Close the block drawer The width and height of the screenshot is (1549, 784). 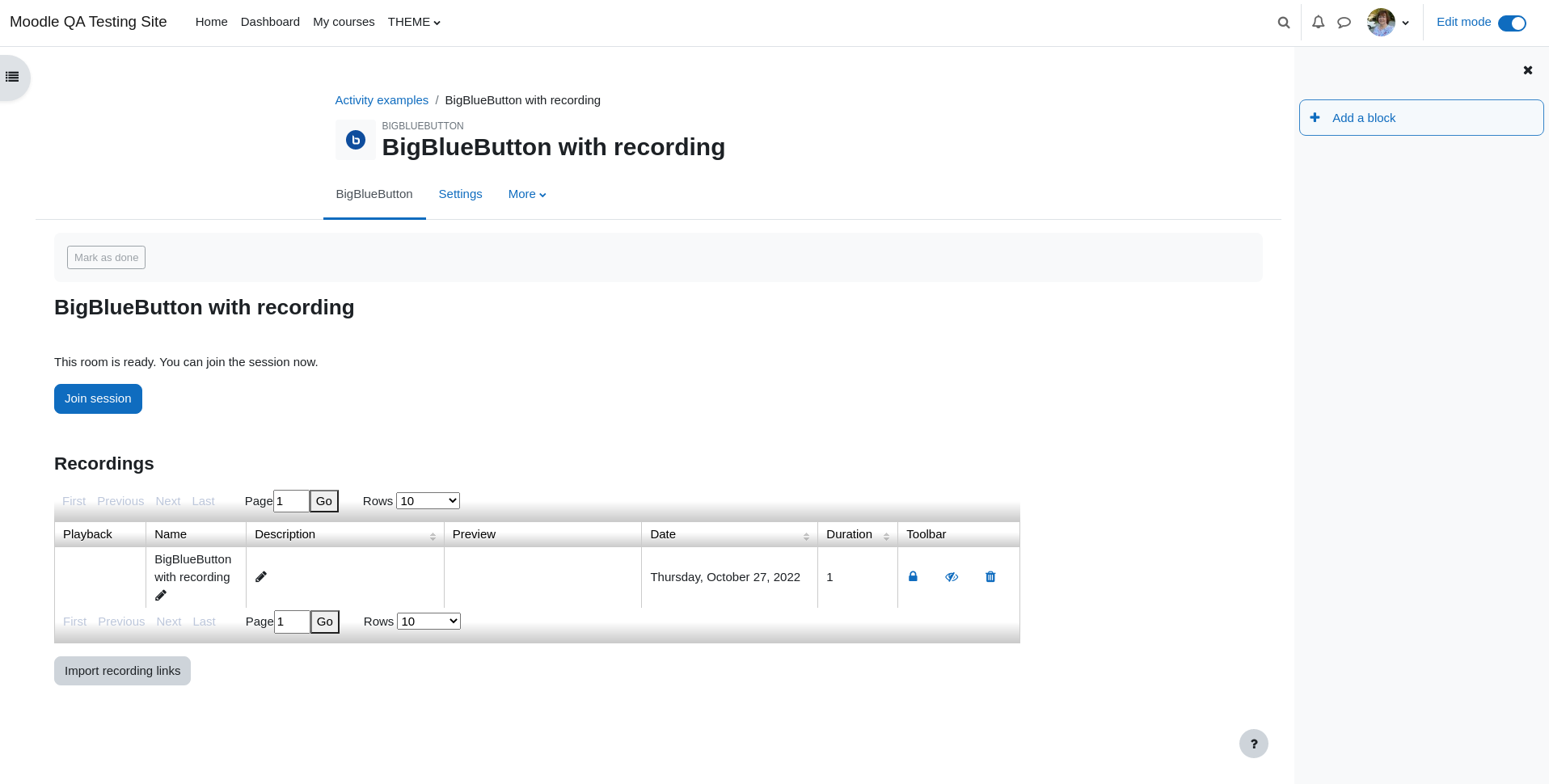1528,70
